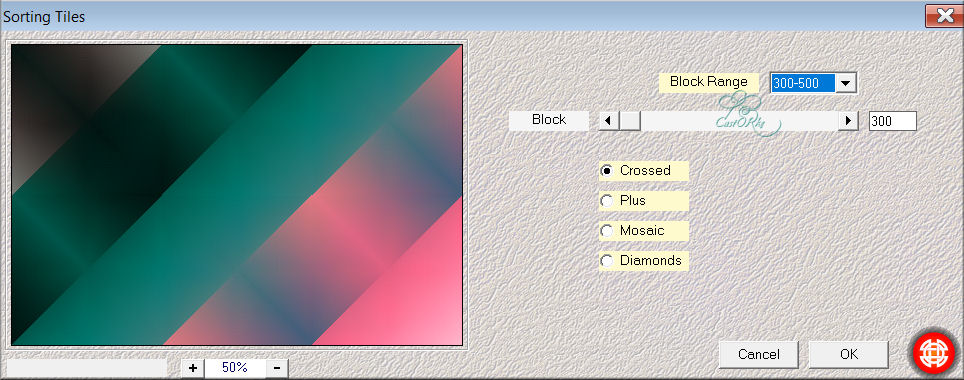Click the Block slider right arrow
Viewport: 964px width, 380px height.
(848, 121)
